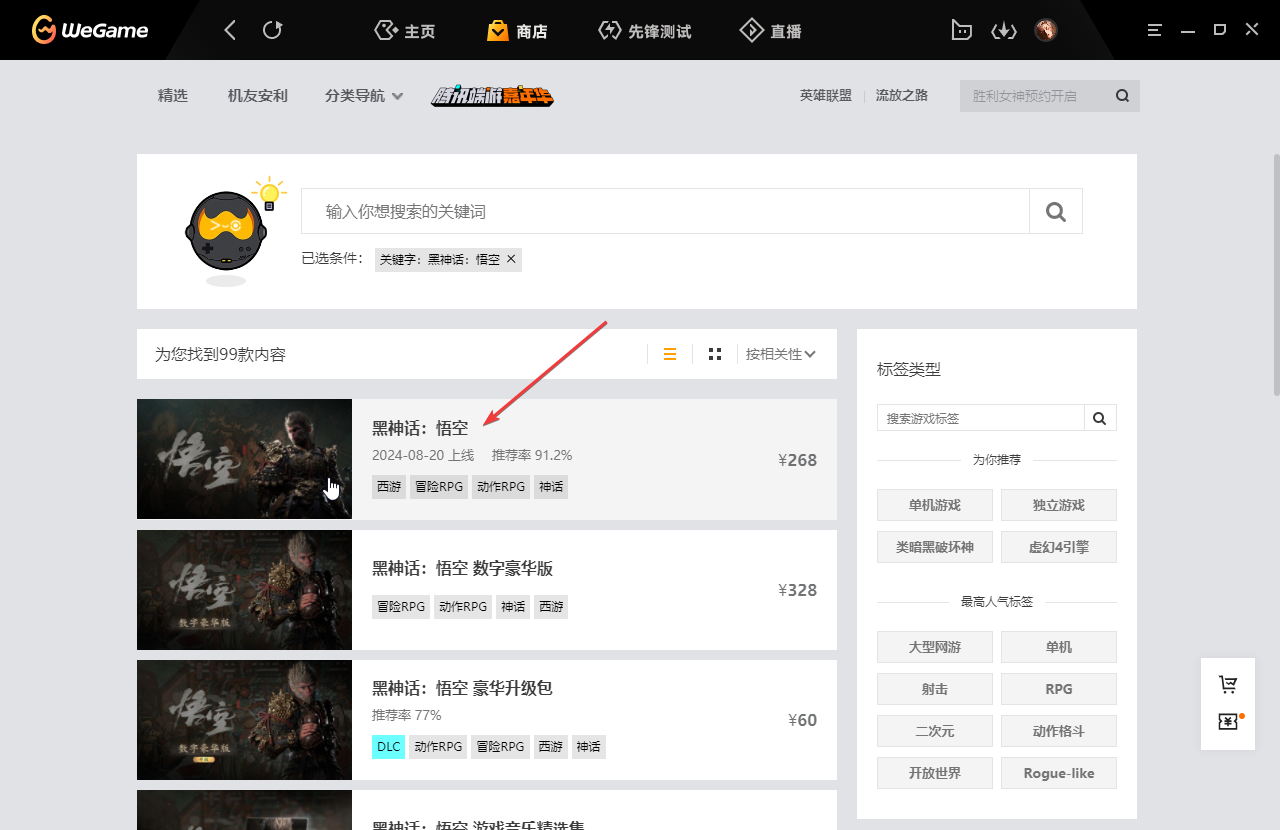1280x830 pixels.
Task: Expand the 按相关性 sort dropdown
Action: [x=781, y=354]
